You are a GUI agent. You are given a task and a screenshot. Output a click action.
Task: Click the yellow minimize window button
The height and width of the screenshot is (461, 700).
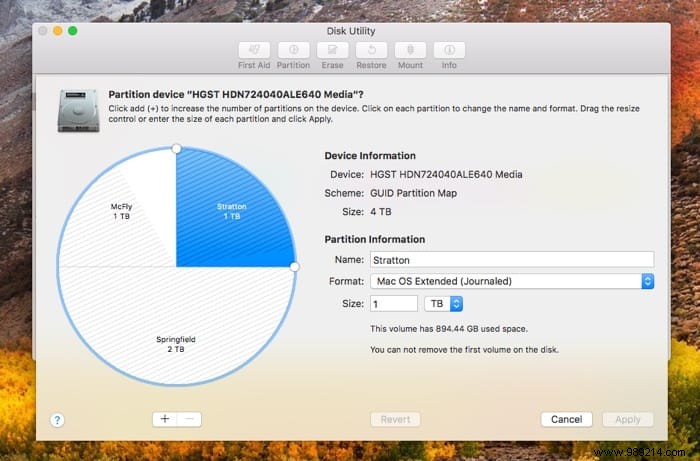coord(58,31)
